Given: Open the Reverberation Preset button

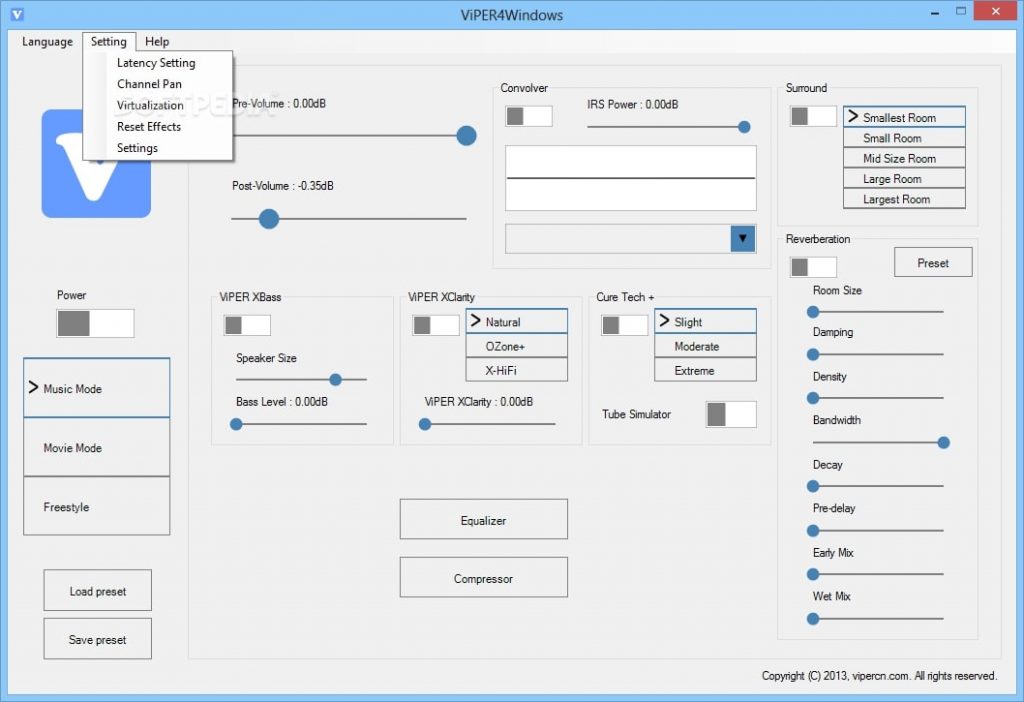Looking at the screenshot, I should (x=933, y=263).
